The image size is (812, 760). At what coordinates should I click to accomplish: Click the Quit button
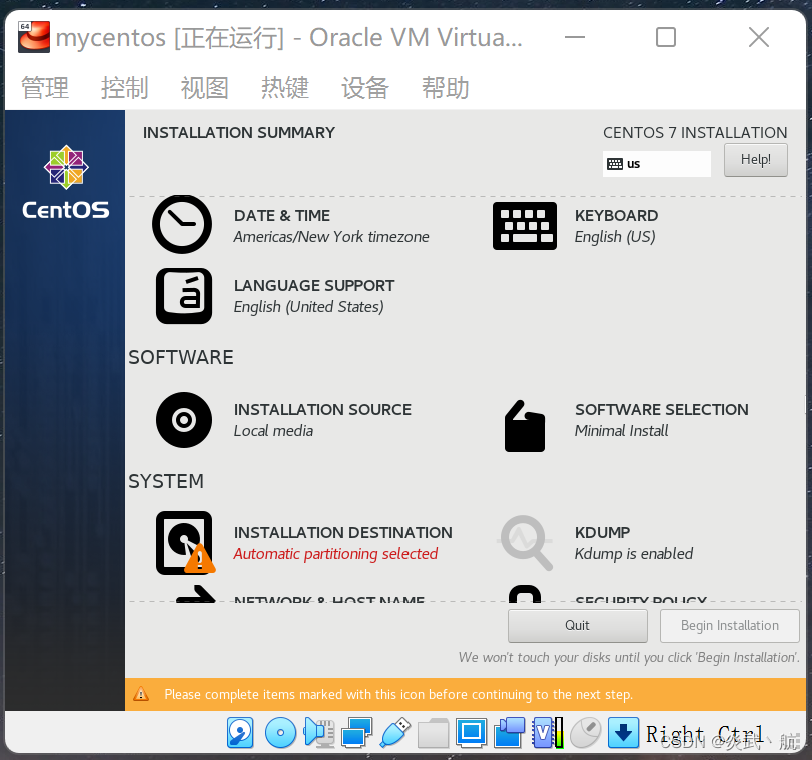click(x=577, y=626)
